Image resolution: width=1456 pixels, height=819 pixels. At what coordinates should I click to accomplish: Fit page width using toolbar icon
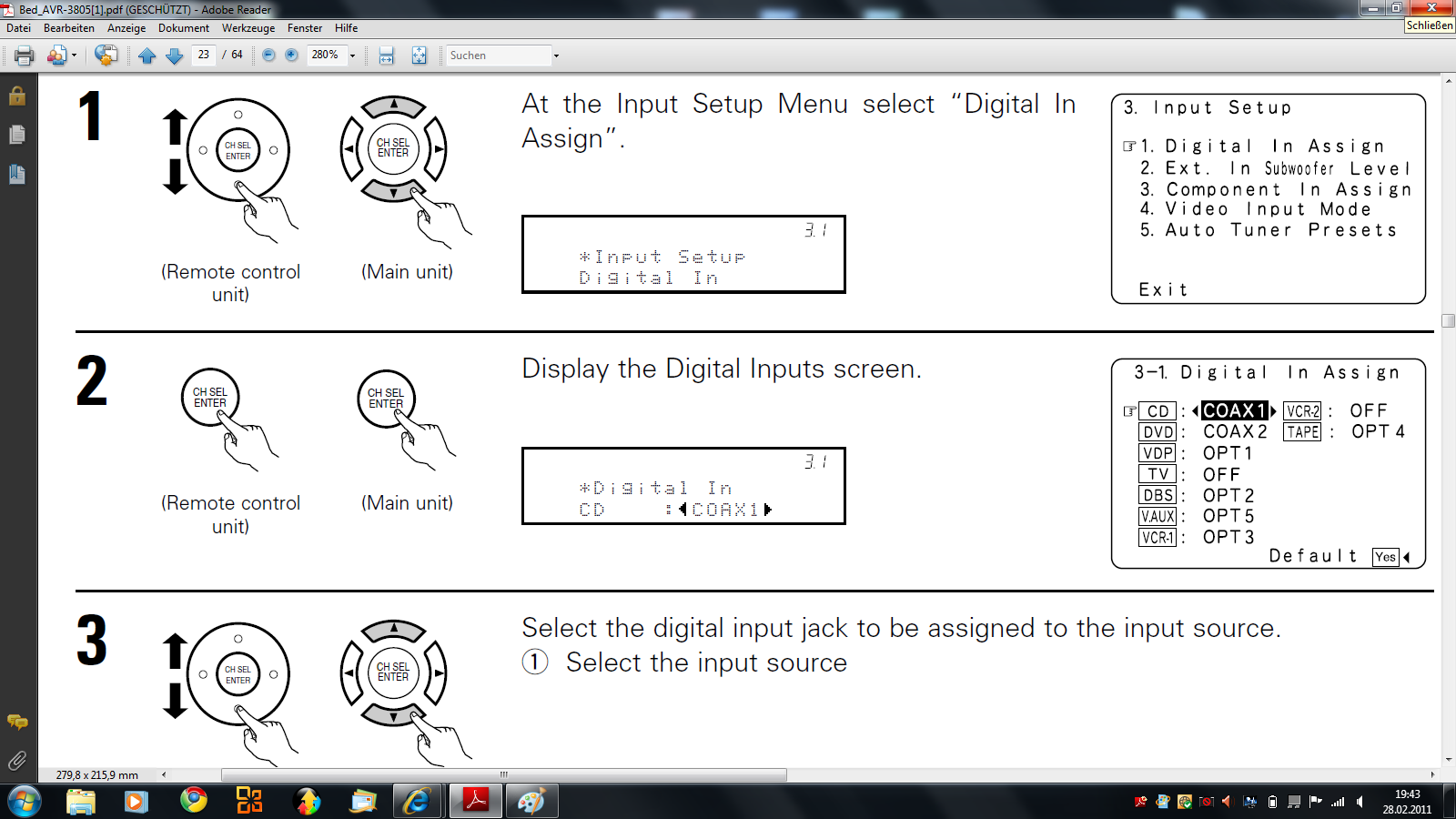tap(387, 56)
